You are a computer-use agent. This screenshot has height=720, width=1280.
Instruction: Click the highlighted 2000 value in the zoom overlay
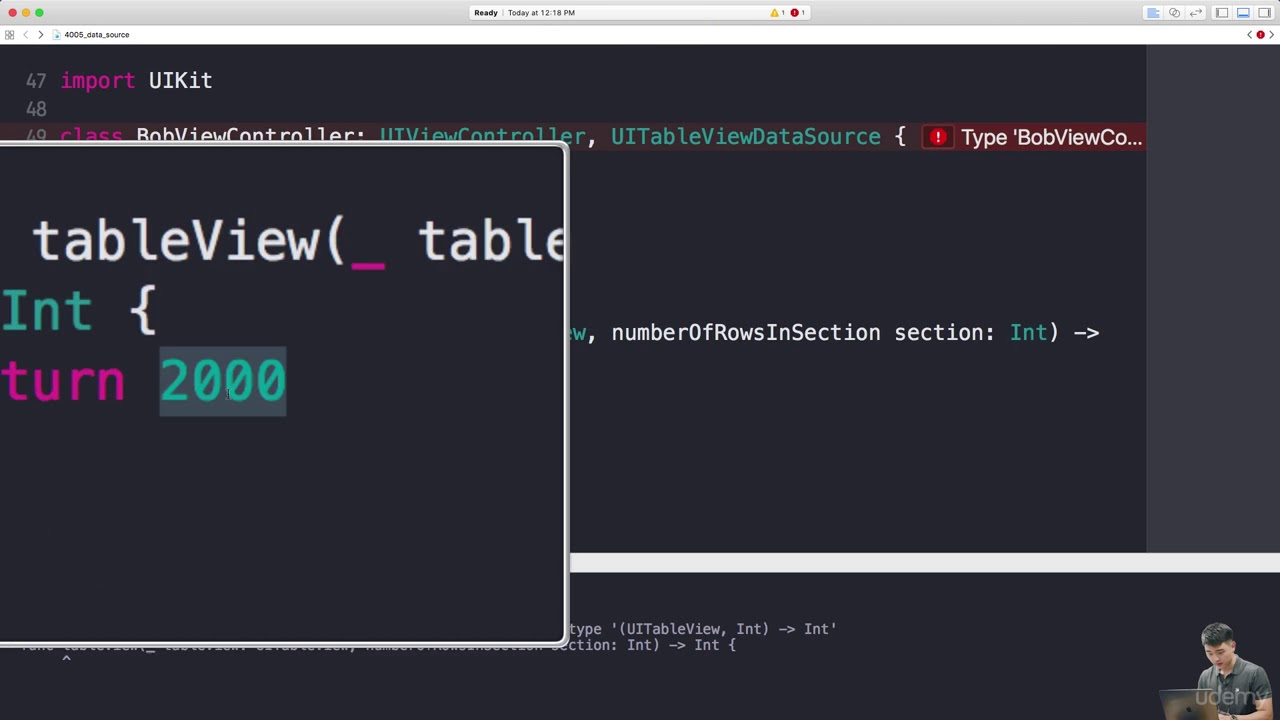(x=223, y=381)
